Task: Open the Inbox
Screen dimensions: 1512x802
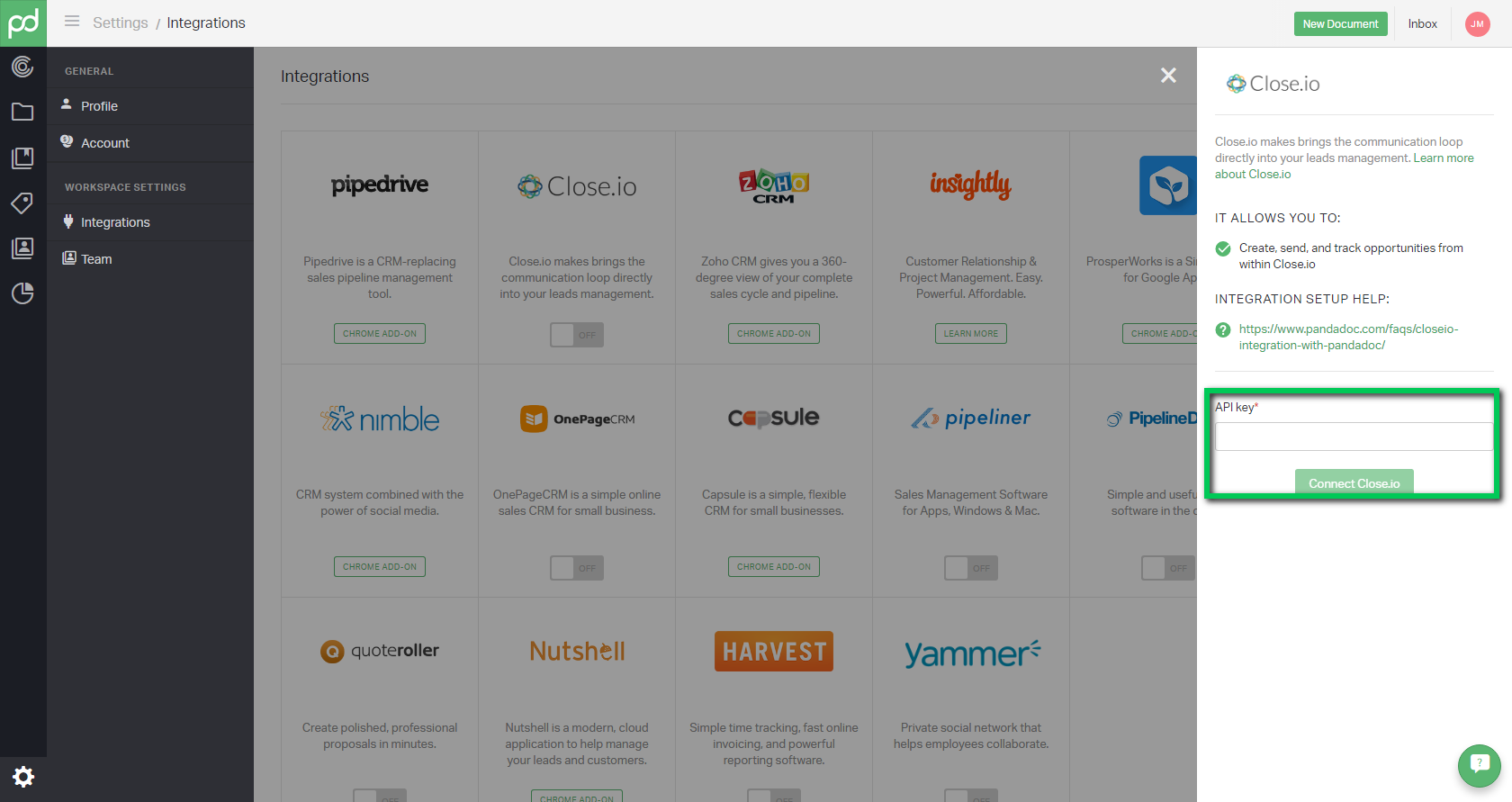Action: 1423,23
